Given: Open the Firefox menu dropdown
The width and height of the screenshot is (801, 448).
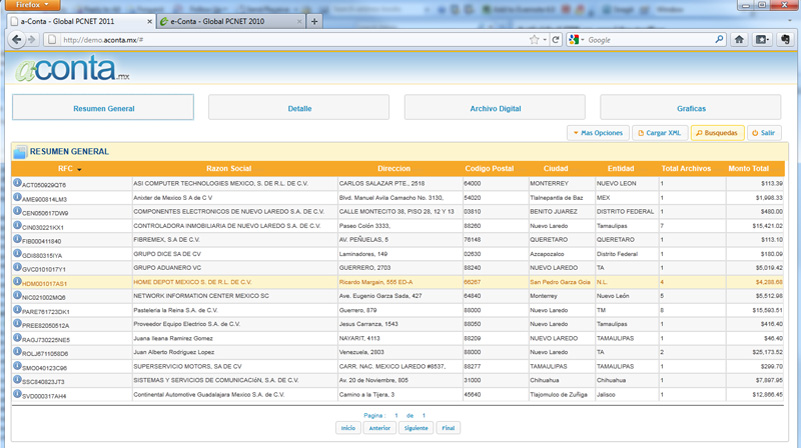Looking at the screenshot, I should (32, 5).
